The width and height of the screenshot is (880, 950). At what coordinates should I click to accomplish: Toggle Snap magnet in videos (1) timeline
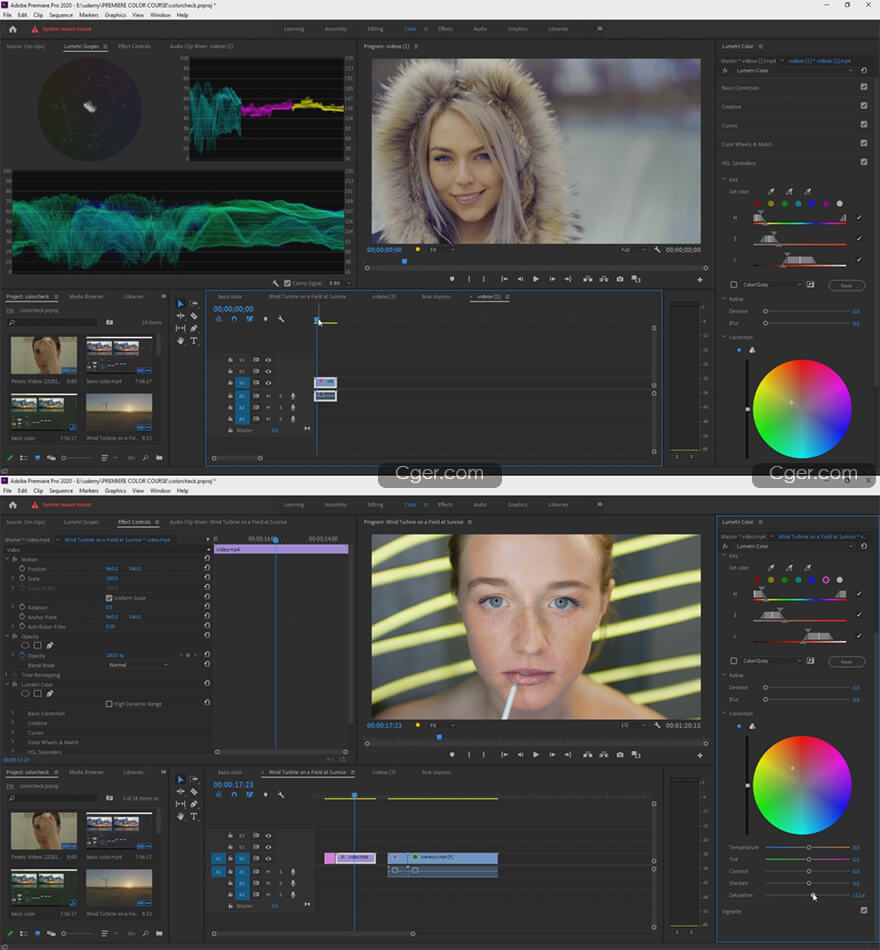[234, 319]
